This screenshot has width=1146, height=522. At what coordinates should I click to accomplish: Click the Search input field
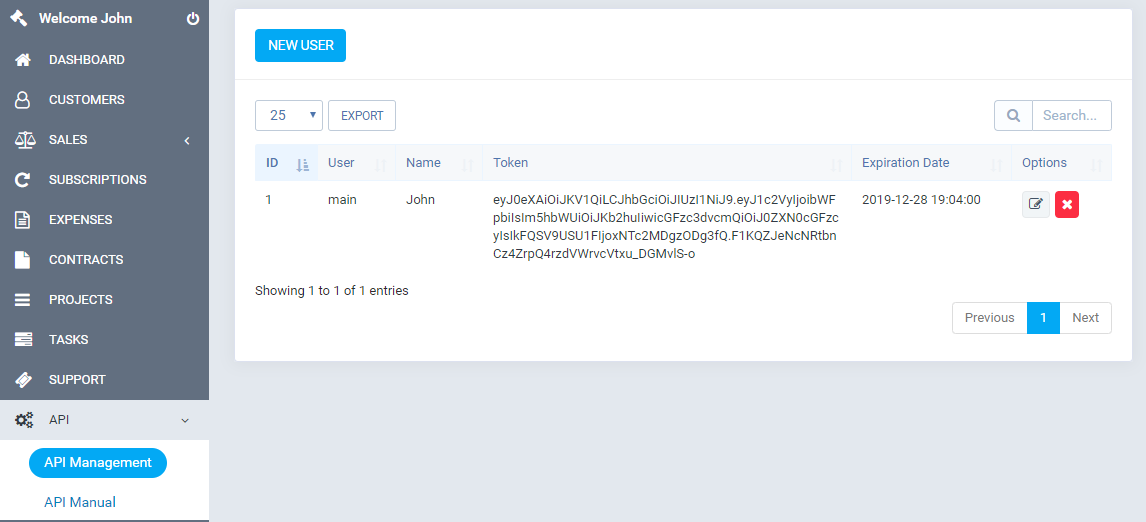point(1071,116)
